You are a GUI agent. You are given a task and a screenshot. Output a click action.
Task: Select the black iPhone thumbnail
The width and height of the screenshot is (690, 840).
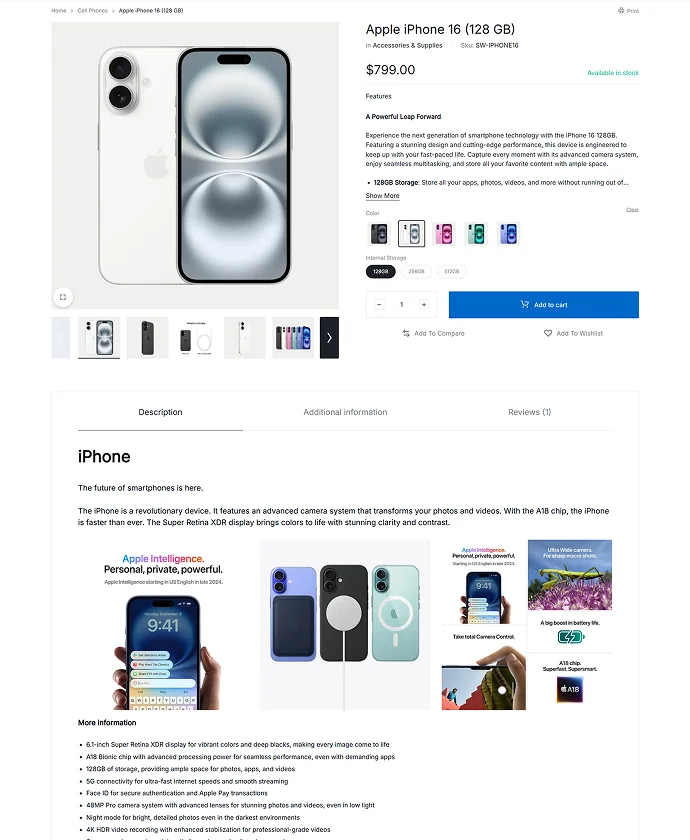[147, 338]
